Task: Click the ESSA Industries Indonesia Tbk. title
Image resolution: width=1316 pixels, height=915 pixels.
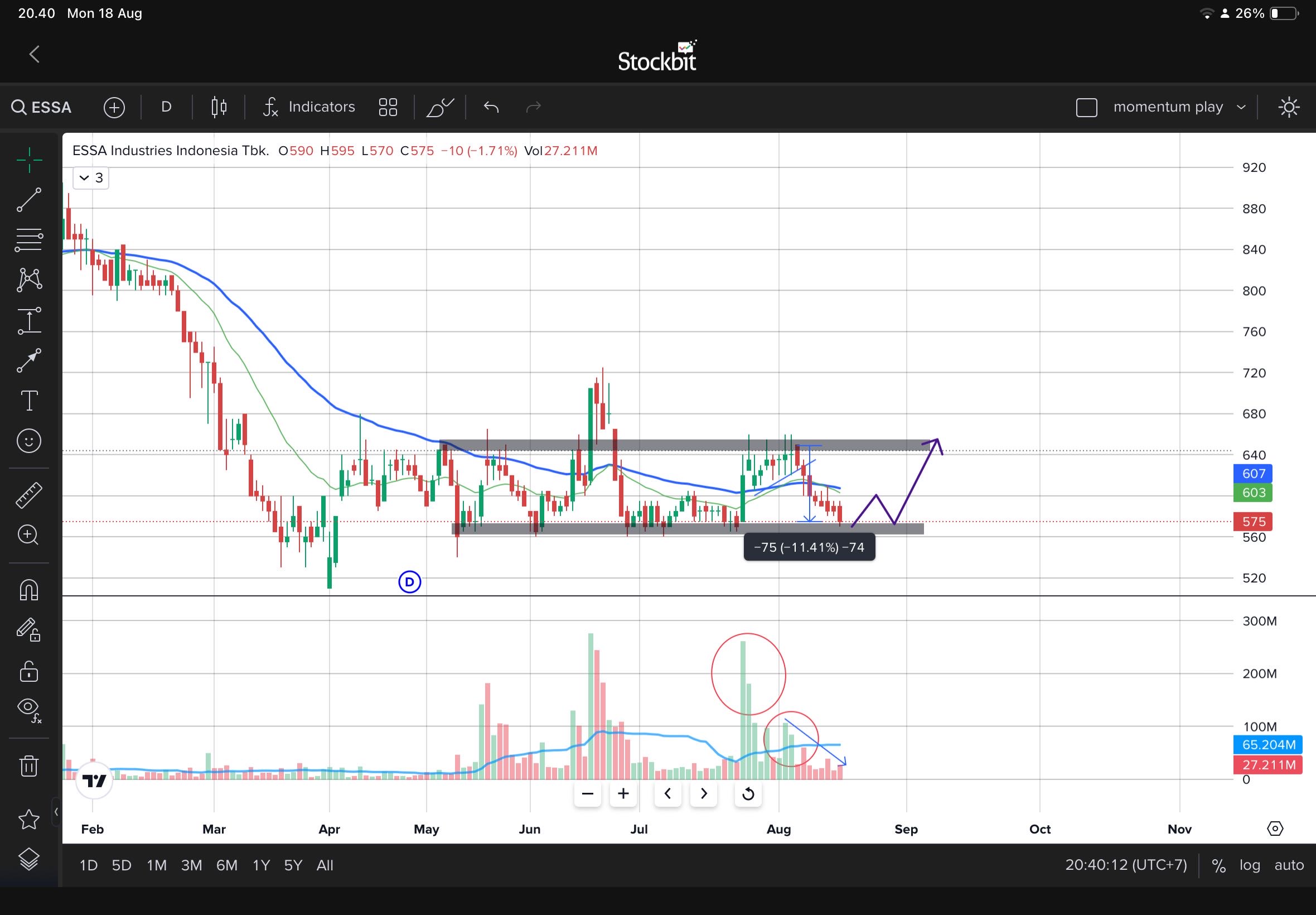Action: (171, 151)
